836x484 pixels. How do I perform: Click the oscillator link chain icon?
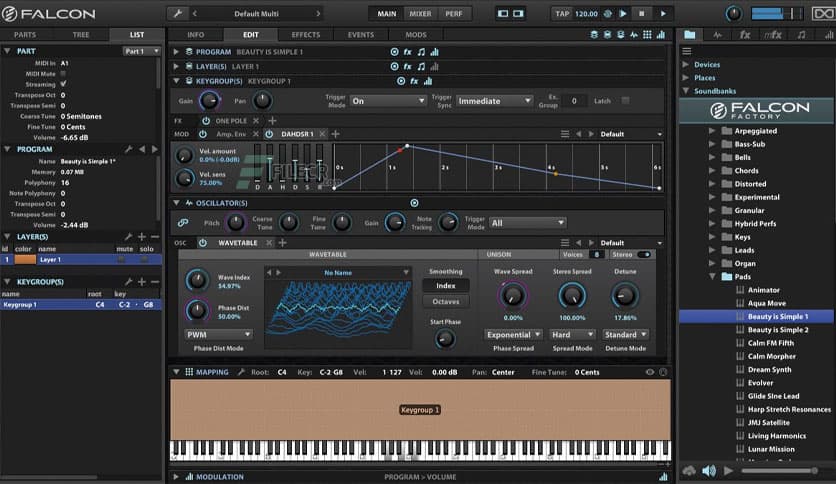183,222
